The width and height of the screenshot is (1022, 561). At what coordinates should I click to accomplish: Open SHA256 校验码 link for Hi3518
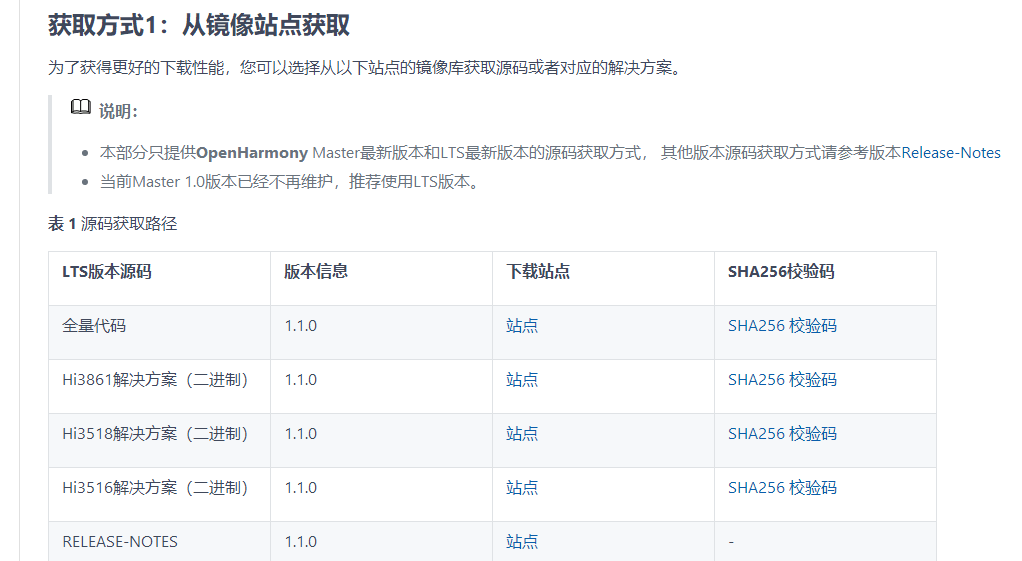pos(782,434)
